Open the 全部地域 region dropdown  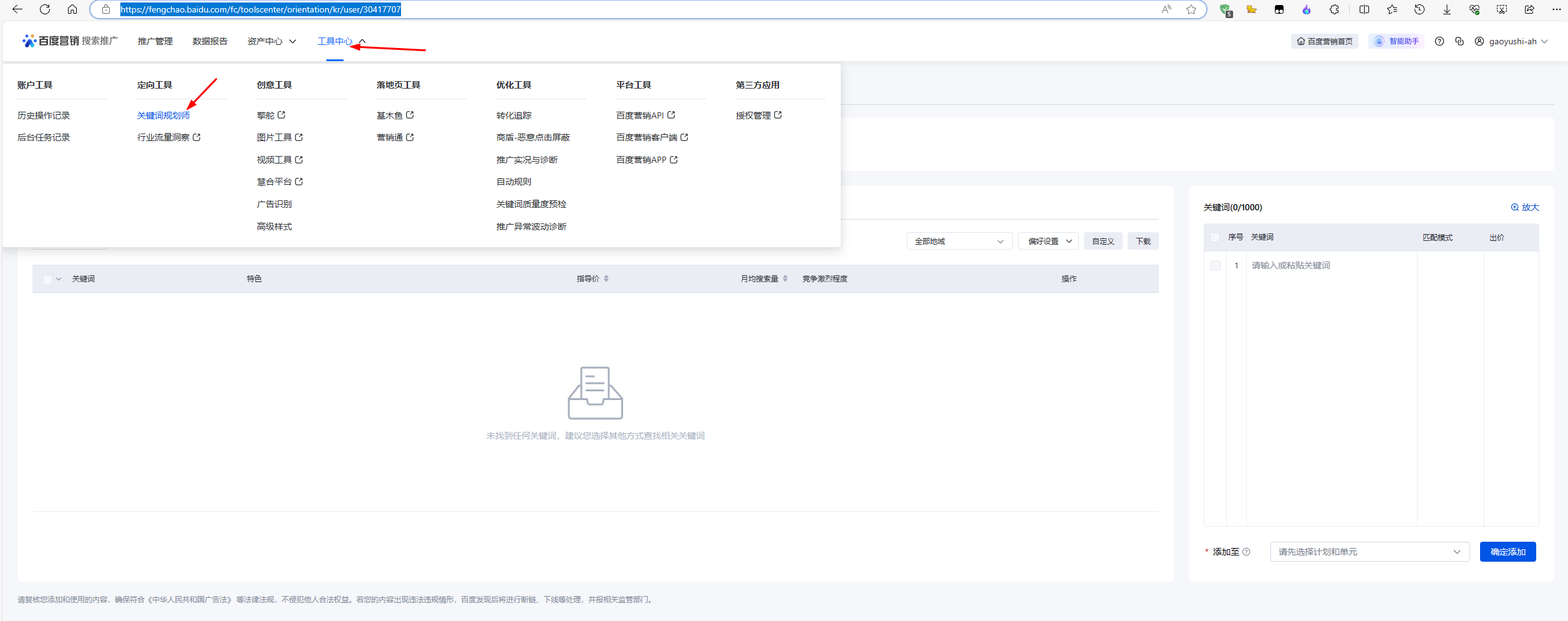[959, 241]
